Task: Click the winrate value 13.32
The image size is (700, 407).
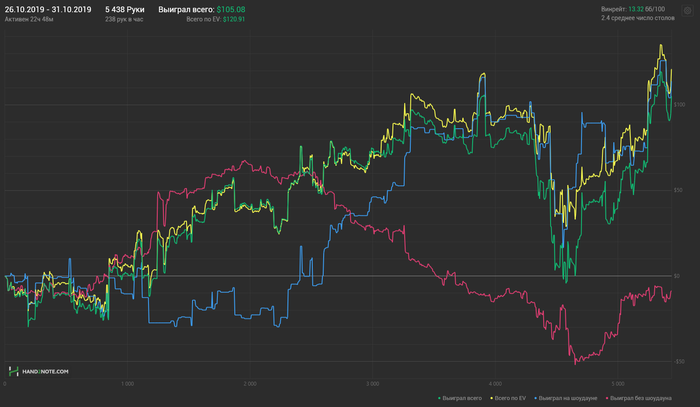Action: coord(636,9)
